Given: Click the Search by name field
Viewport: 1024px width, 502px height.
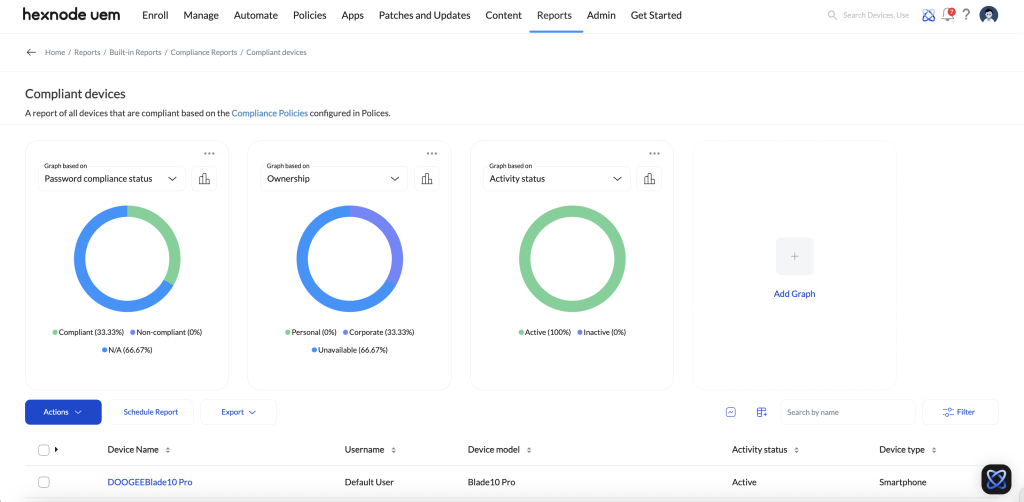Looking at the screenshot, I should coord(846,412).
